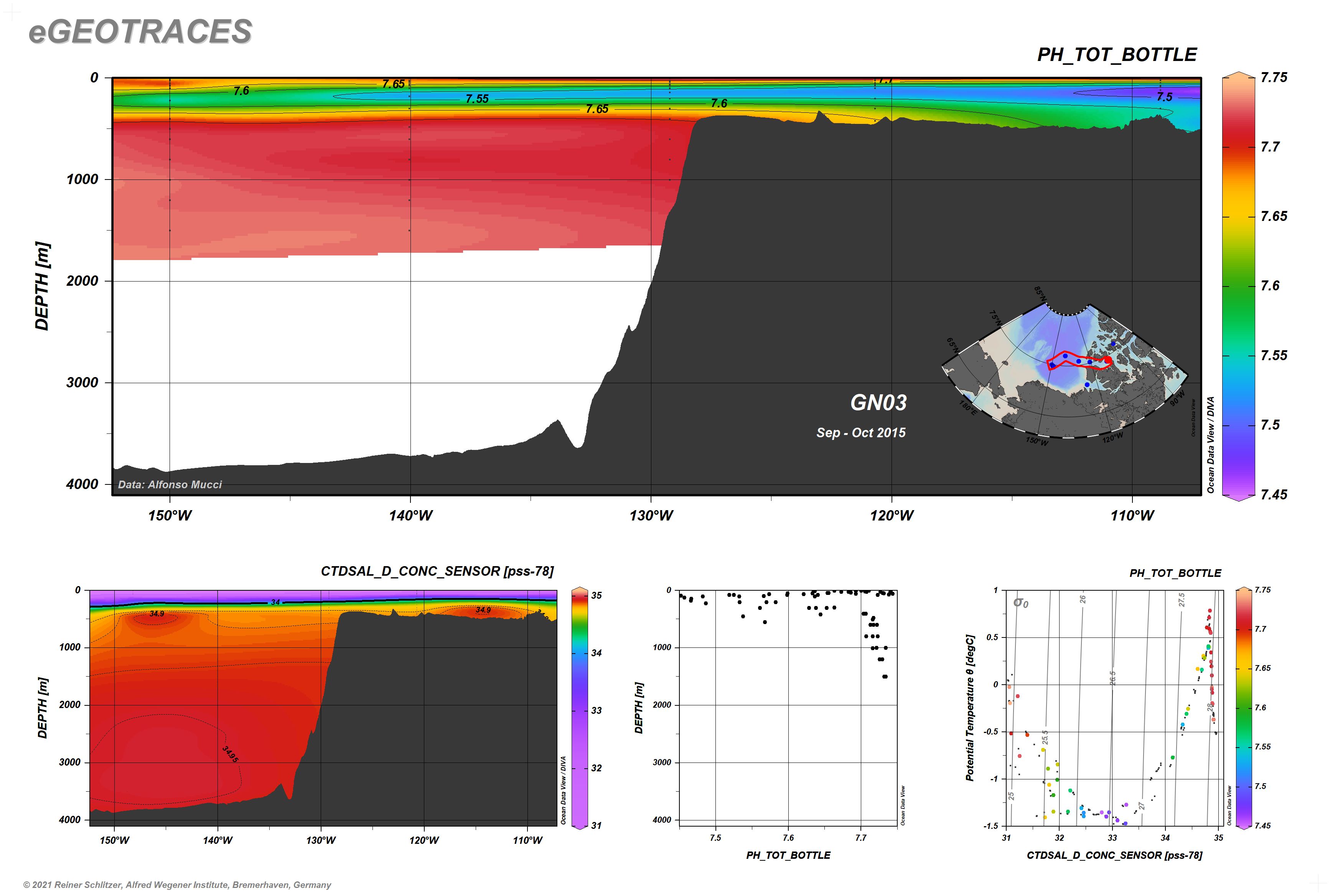Click the 1000 depth tick of main section
This screenshot has width=1330, height=896.
[82, 180]
